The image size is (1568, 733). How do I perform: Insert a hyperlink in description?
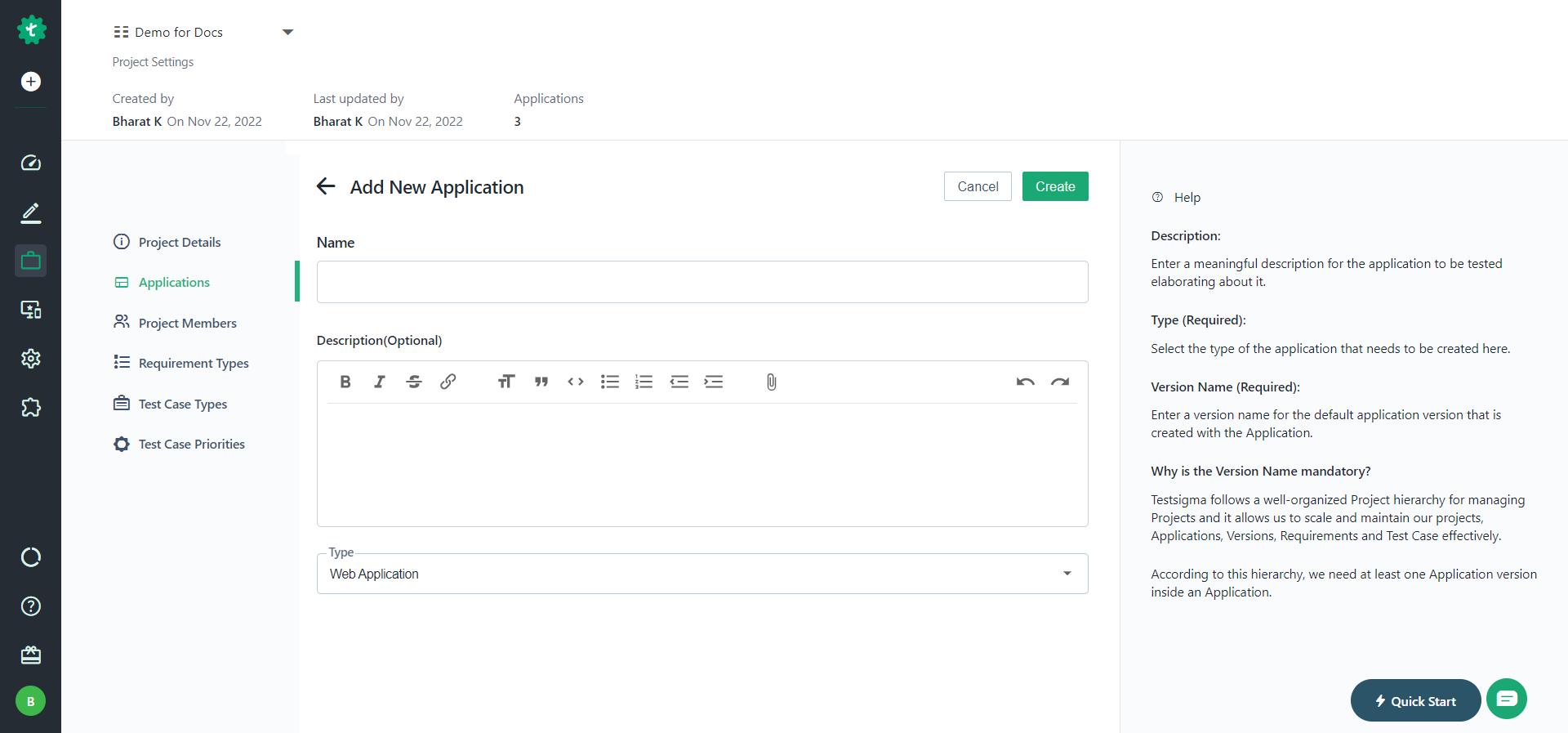pos(448,382)
